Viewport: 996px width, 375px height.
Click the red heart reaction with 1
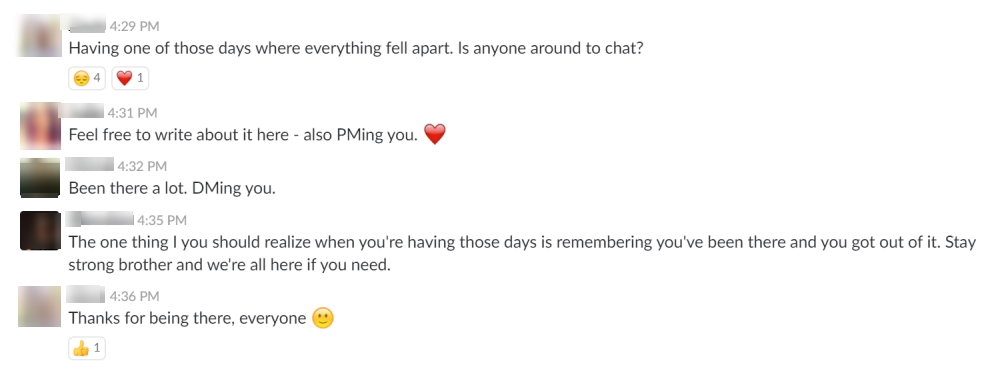click(130, 78)
